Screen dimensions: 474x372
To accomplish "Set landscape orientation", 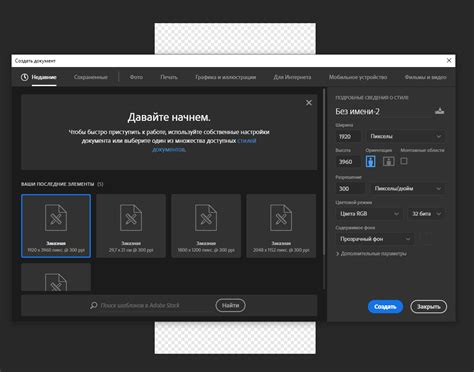I will [x=389, y=162].
